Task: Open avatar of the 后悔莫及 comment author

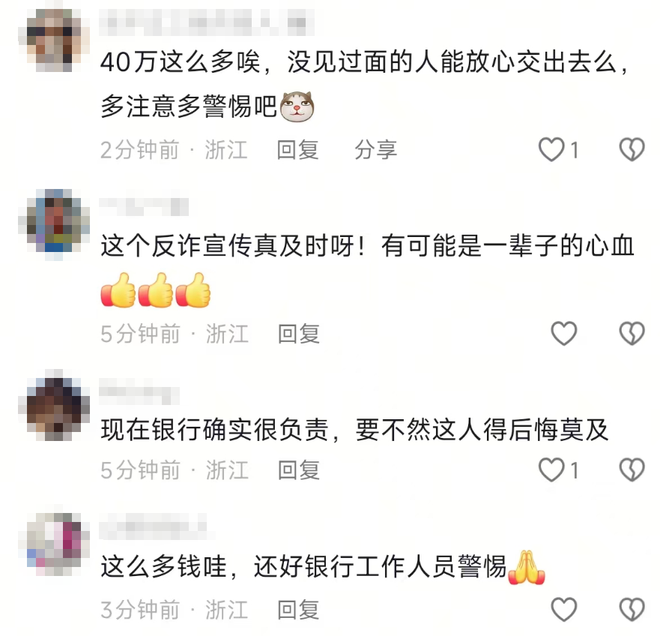Action: point(54,405)
